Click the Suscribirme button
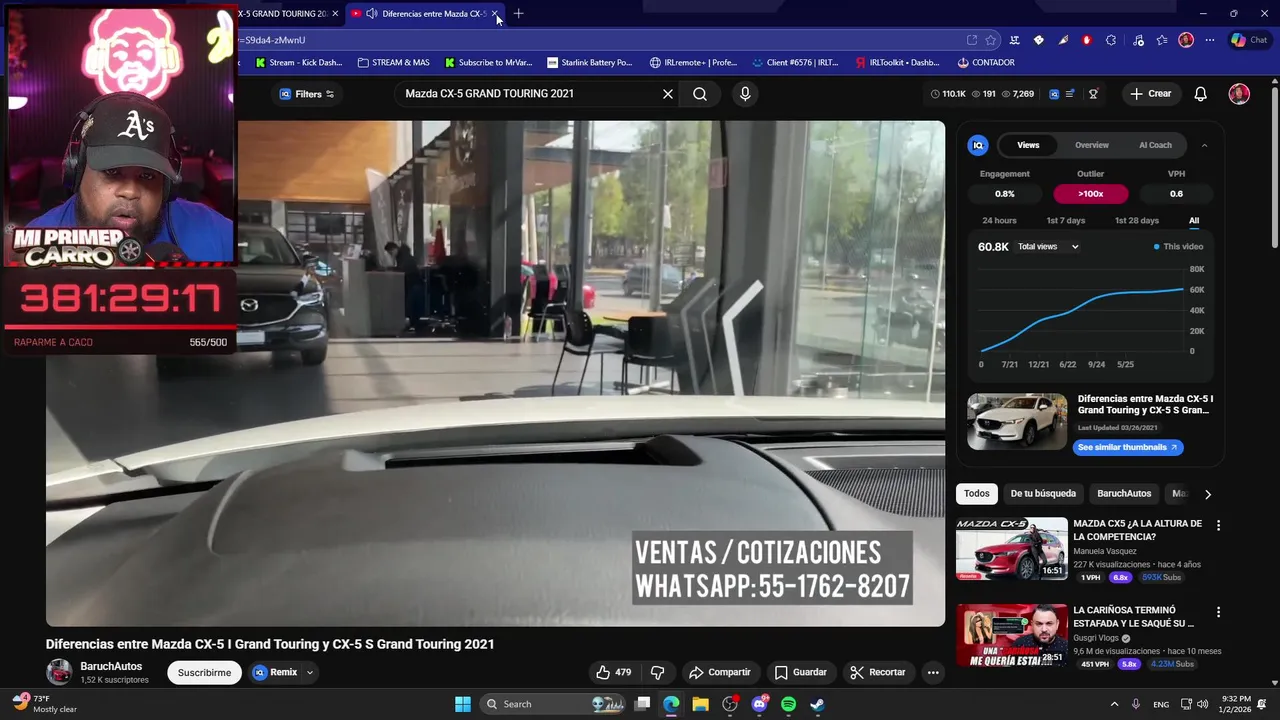The width and height of the screenshot is (1280, 720). pos(204,673)
